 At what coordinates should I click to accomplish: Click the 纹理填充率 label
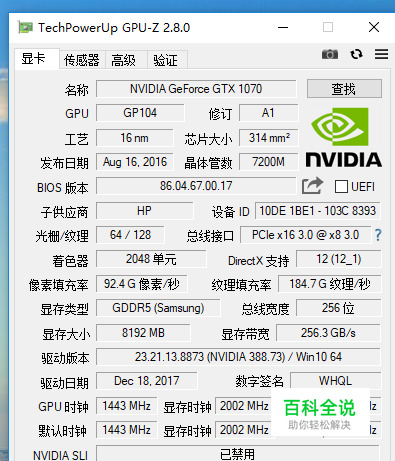[241, 285]
